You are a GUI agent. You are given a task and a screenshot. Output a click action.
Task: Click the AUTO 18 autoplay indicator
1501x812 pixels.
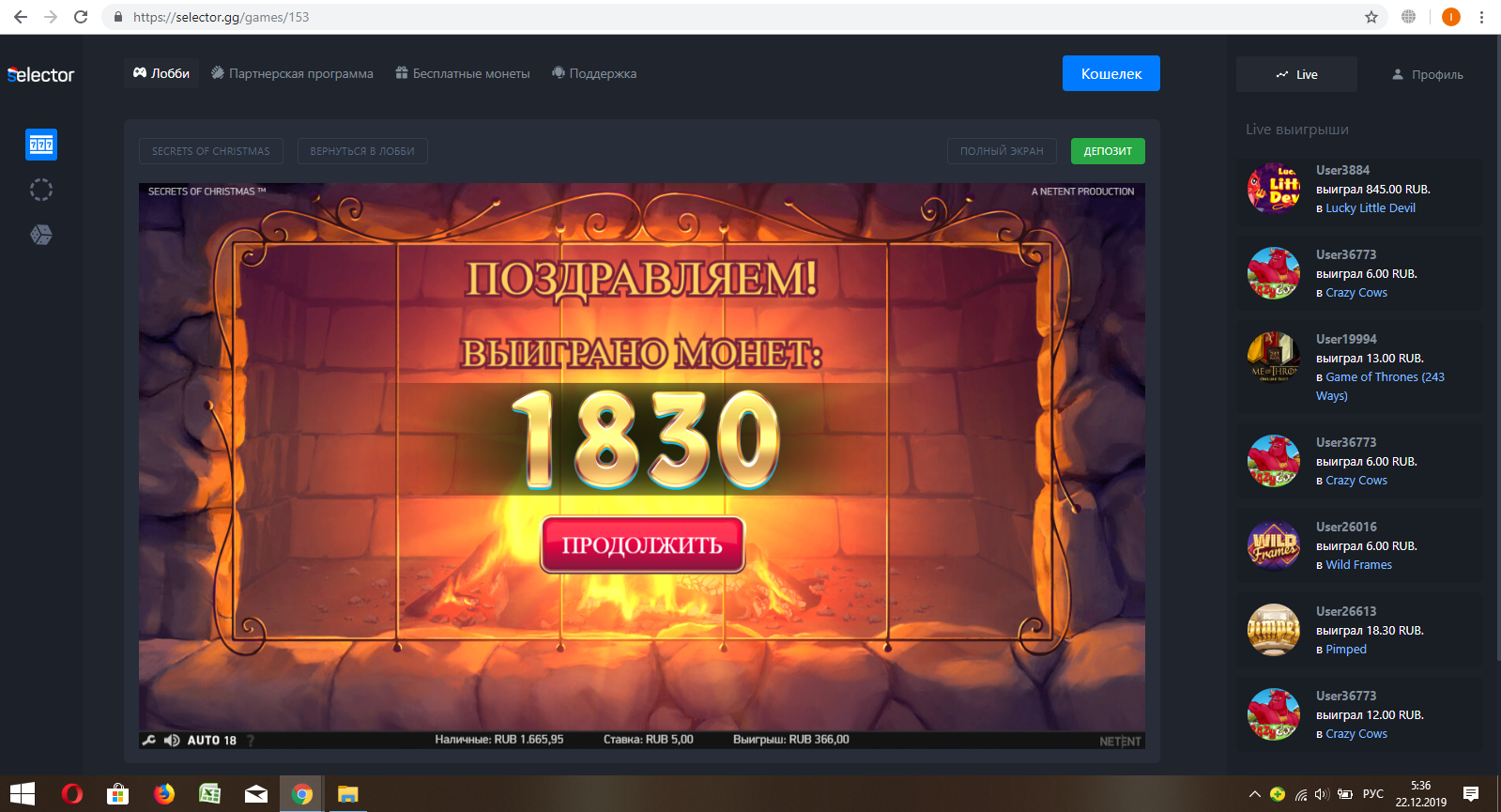point(212,740)
